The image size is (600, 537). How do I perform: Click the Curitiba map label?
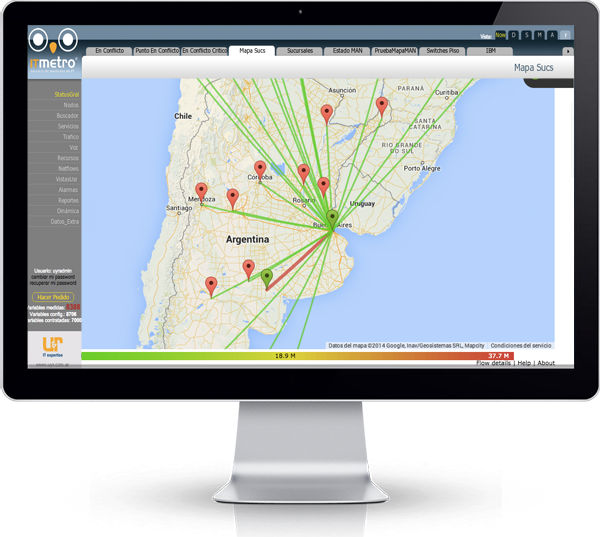point(446,93)
